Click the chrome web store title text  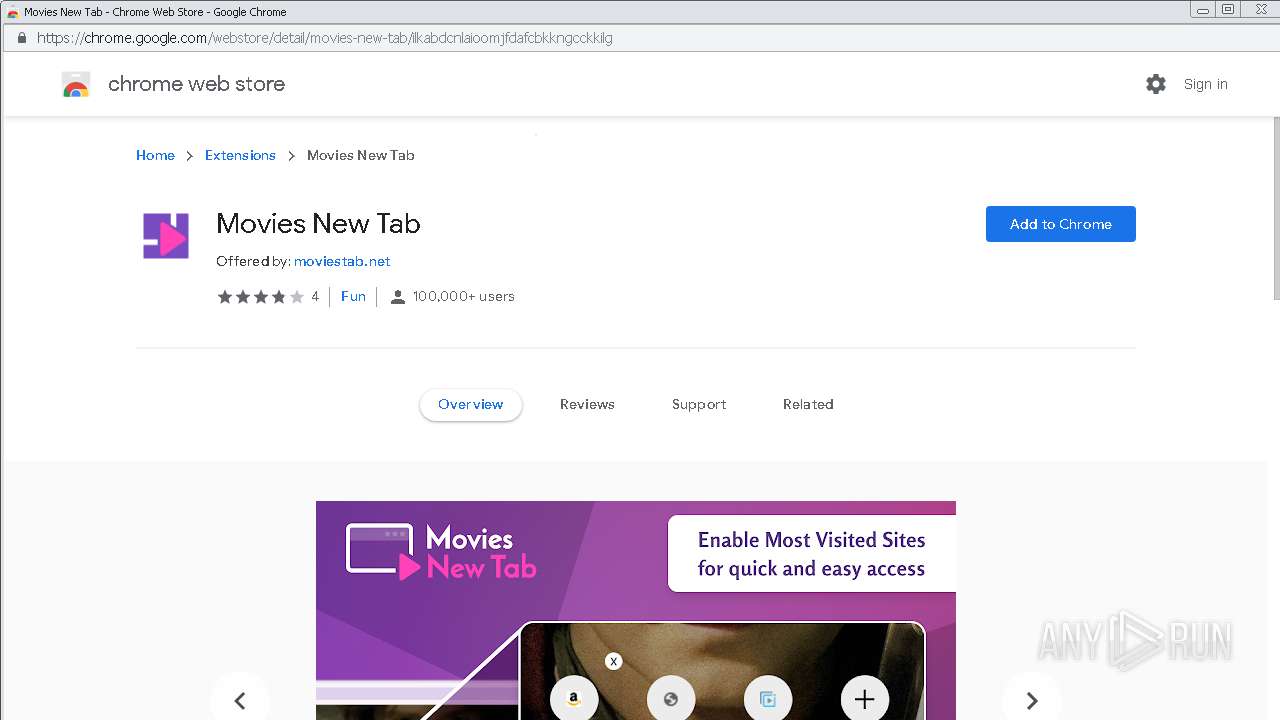click(x=196, y=84)
